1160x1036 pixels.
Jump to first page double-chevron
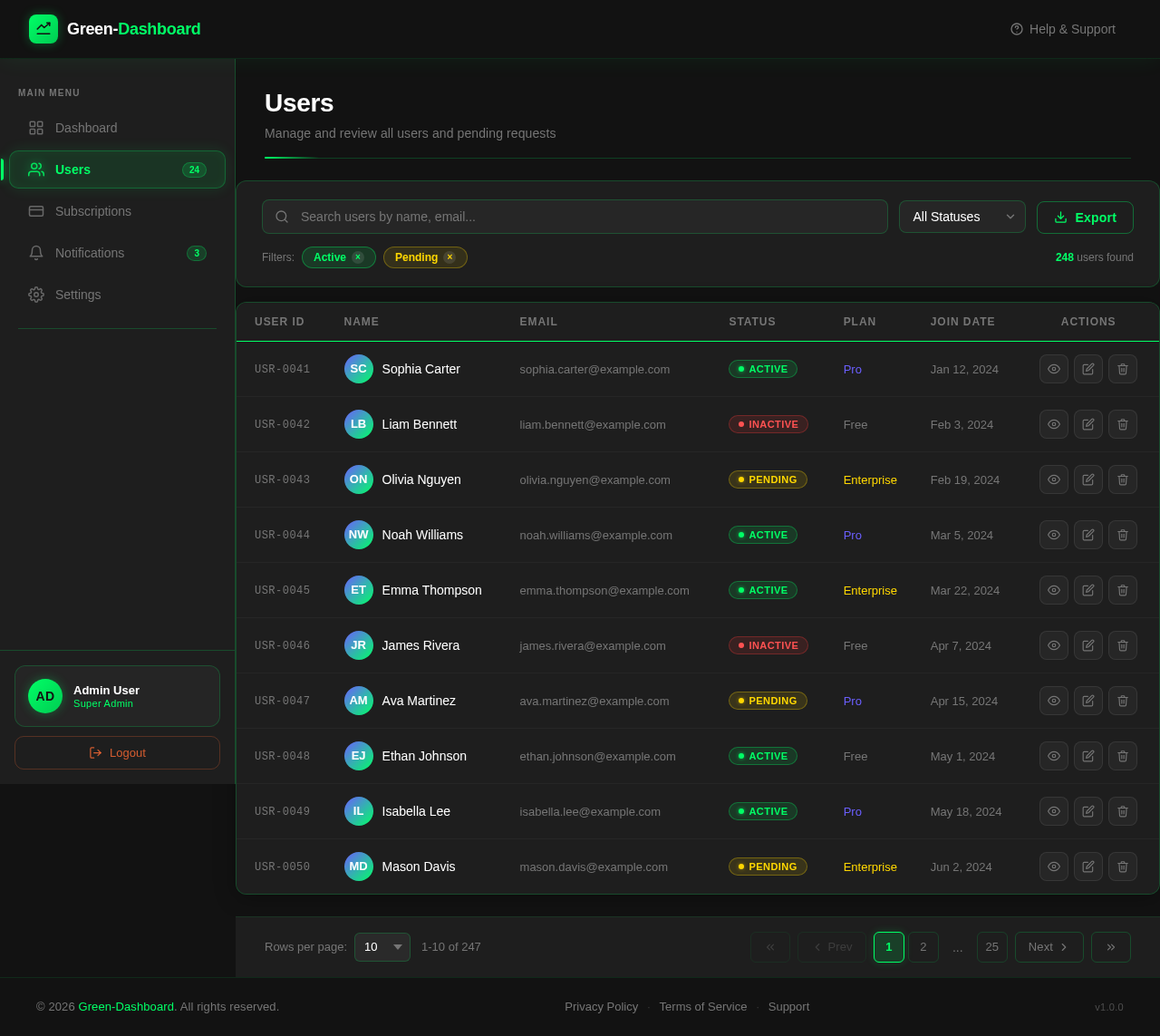pyautogui.click(x=770, y=947)
